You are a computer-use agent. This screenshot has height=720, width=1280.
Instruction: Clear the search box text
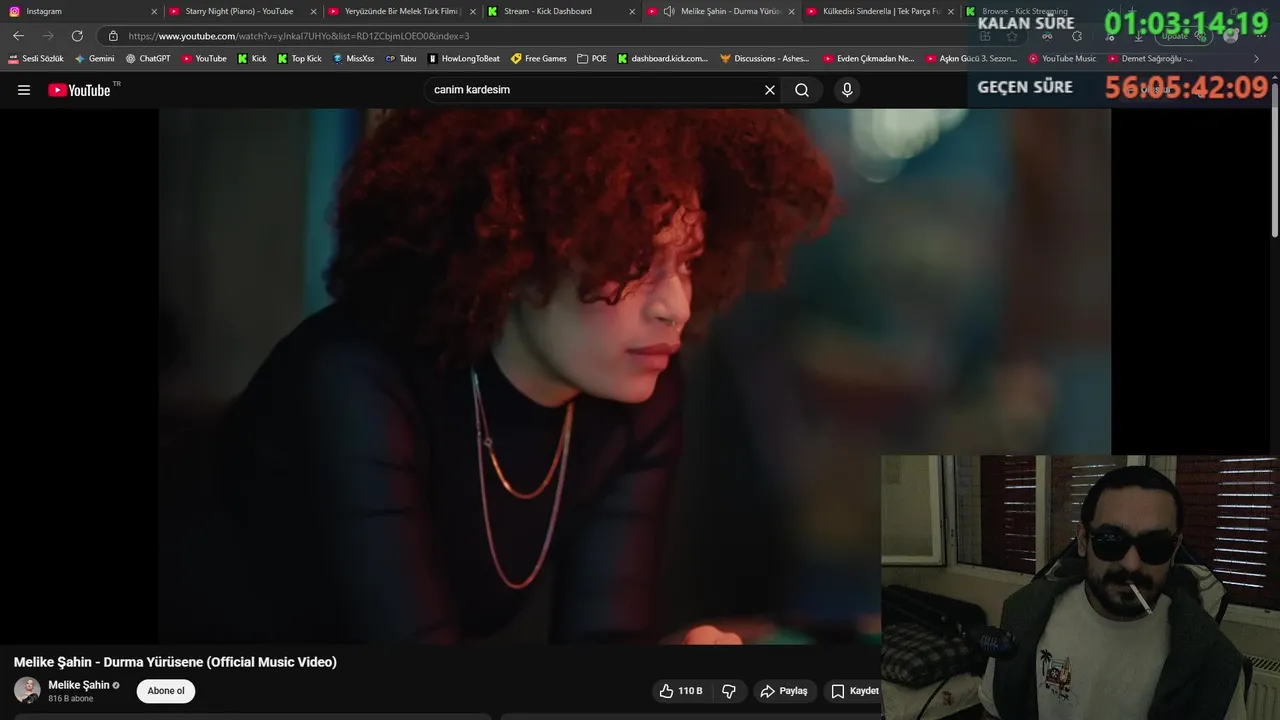pyautogui.click(x=770, y=90)
